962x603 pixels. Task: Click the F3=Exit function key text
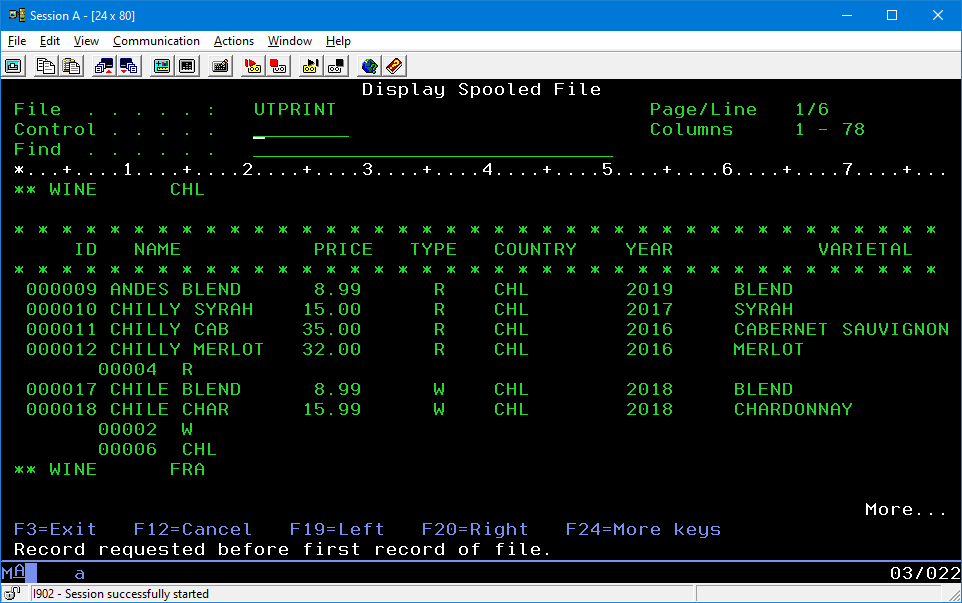[55, 529]
